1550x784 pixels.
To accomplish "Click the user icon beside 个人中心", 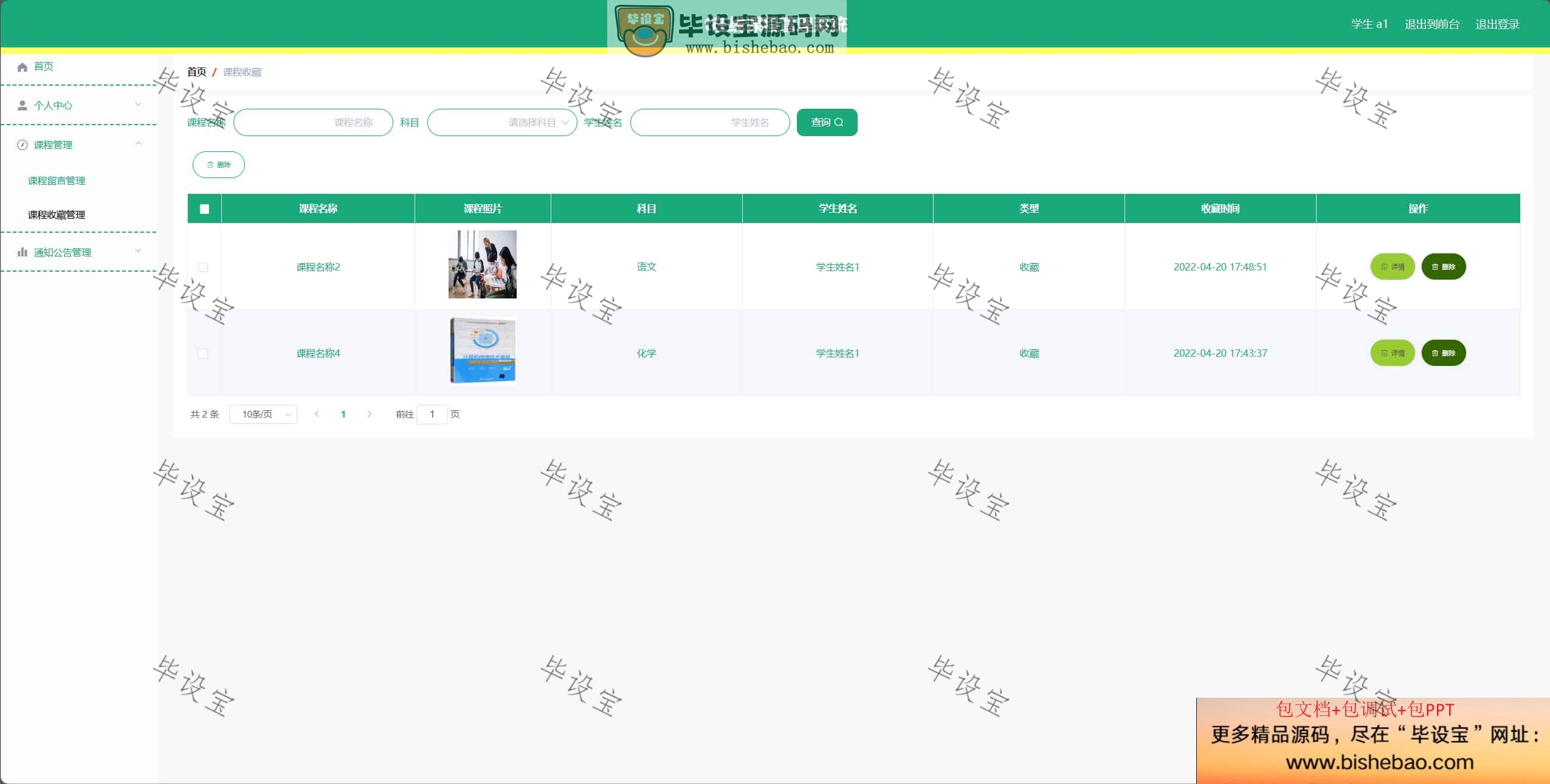I will pos(22,106).
